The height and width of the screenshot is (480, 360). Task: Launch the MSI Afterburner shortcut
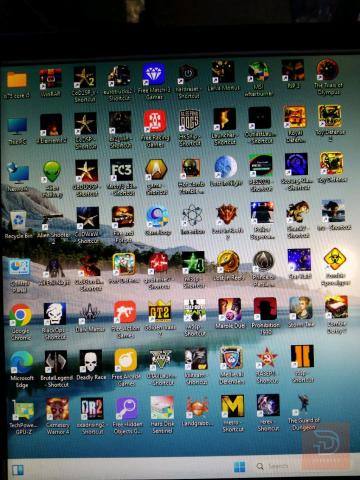click(x=259, y=71)
